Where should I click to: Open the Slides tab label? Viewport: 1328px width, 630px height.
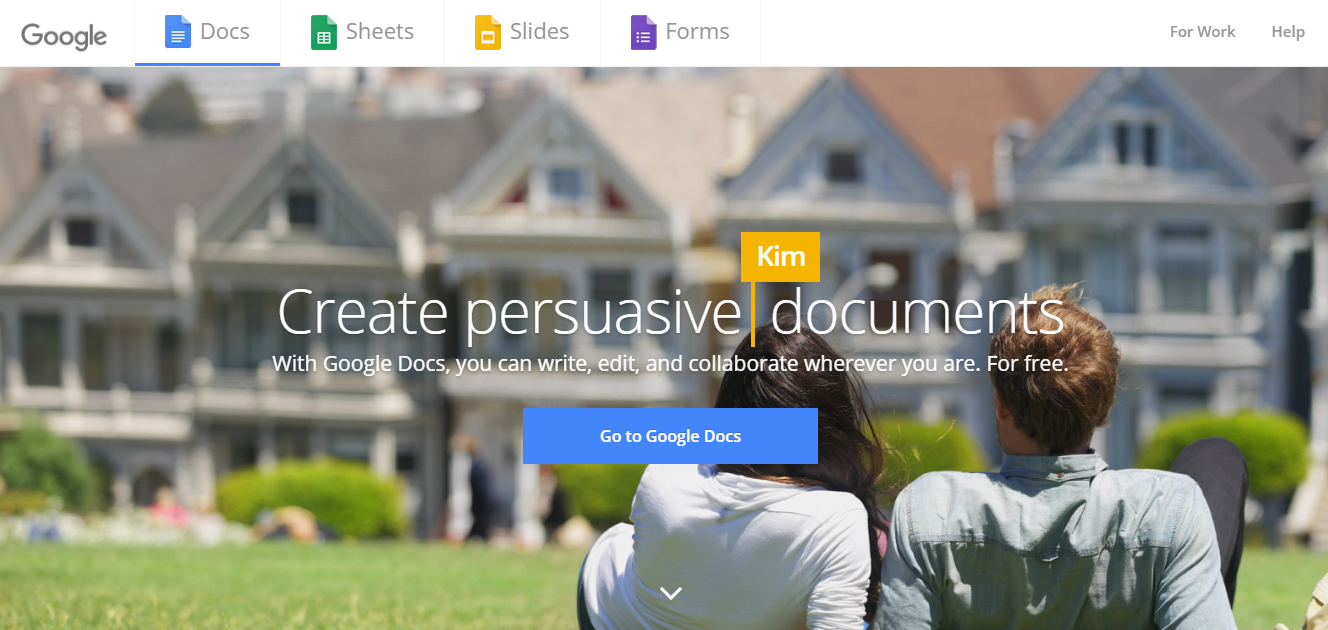click(540, 32)
